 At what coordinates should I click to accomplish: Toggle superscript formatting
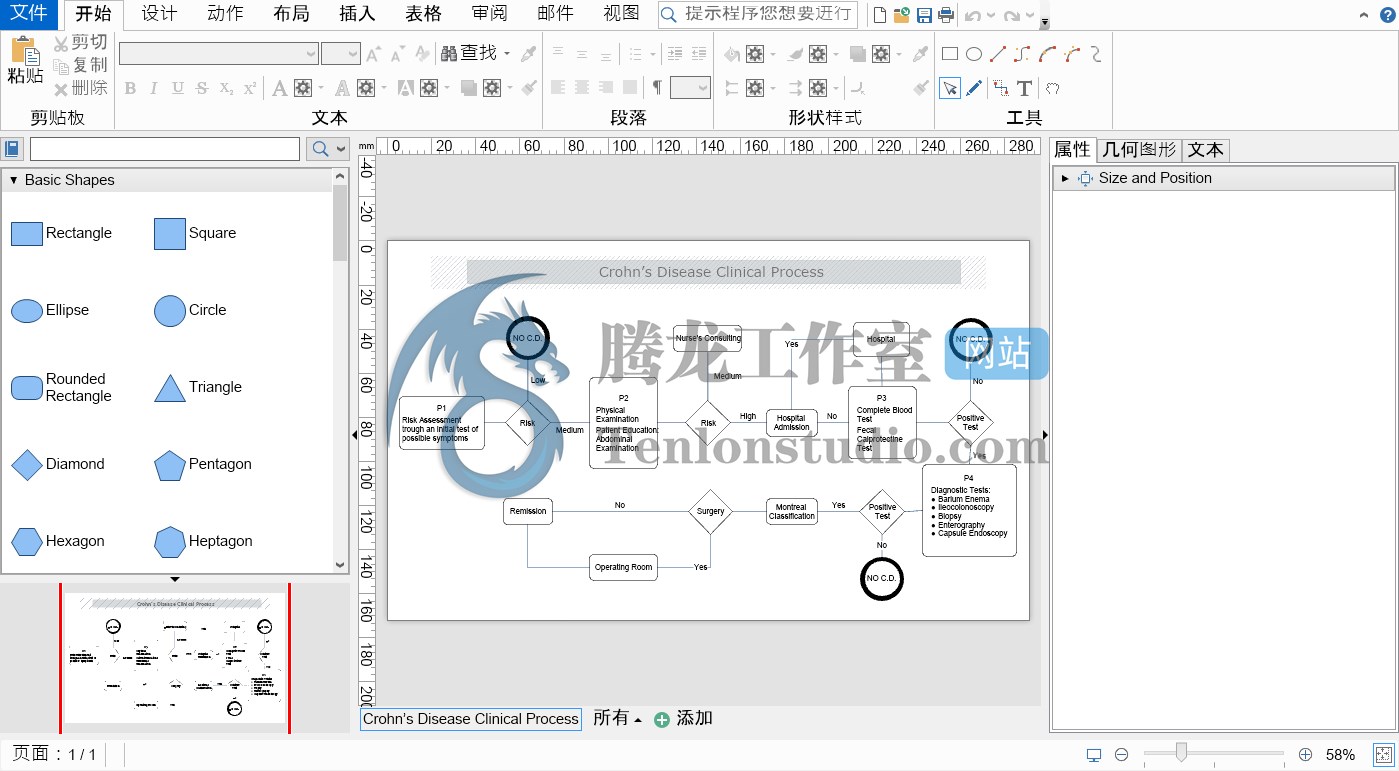(250, 88)
